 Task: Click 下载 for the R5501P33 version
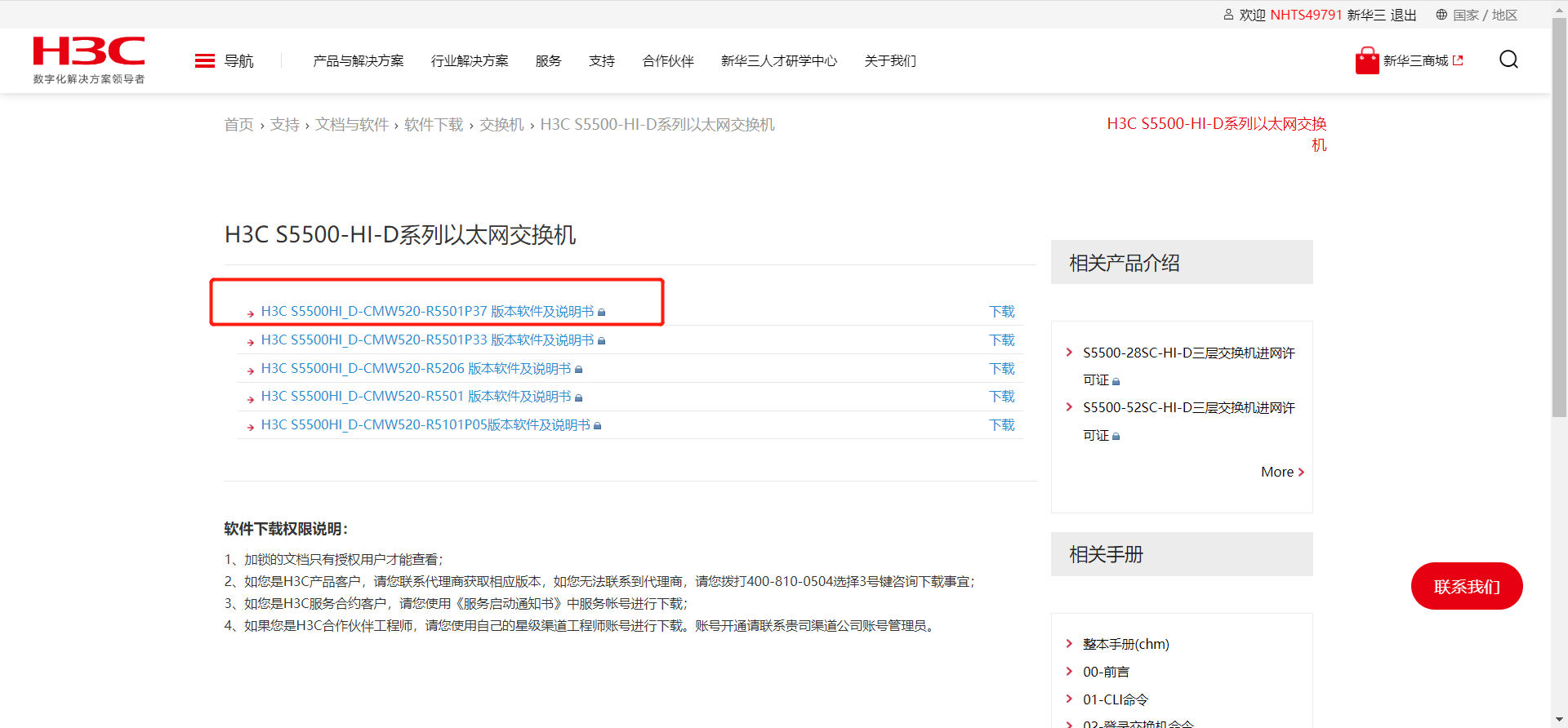coord(1002,340)
